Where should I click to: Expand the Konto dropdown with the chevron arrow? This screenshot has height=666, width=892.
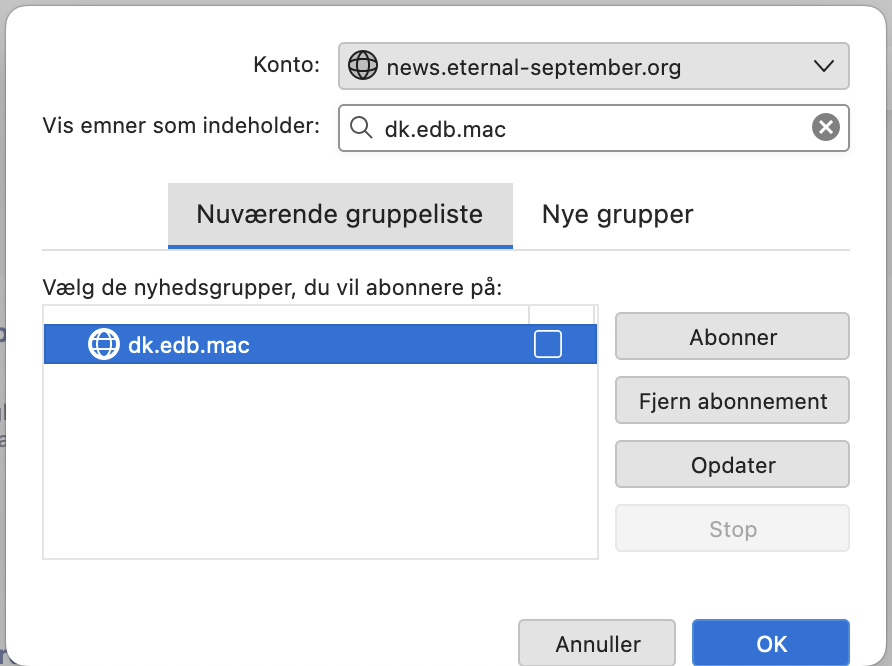(x=823, y=66)
